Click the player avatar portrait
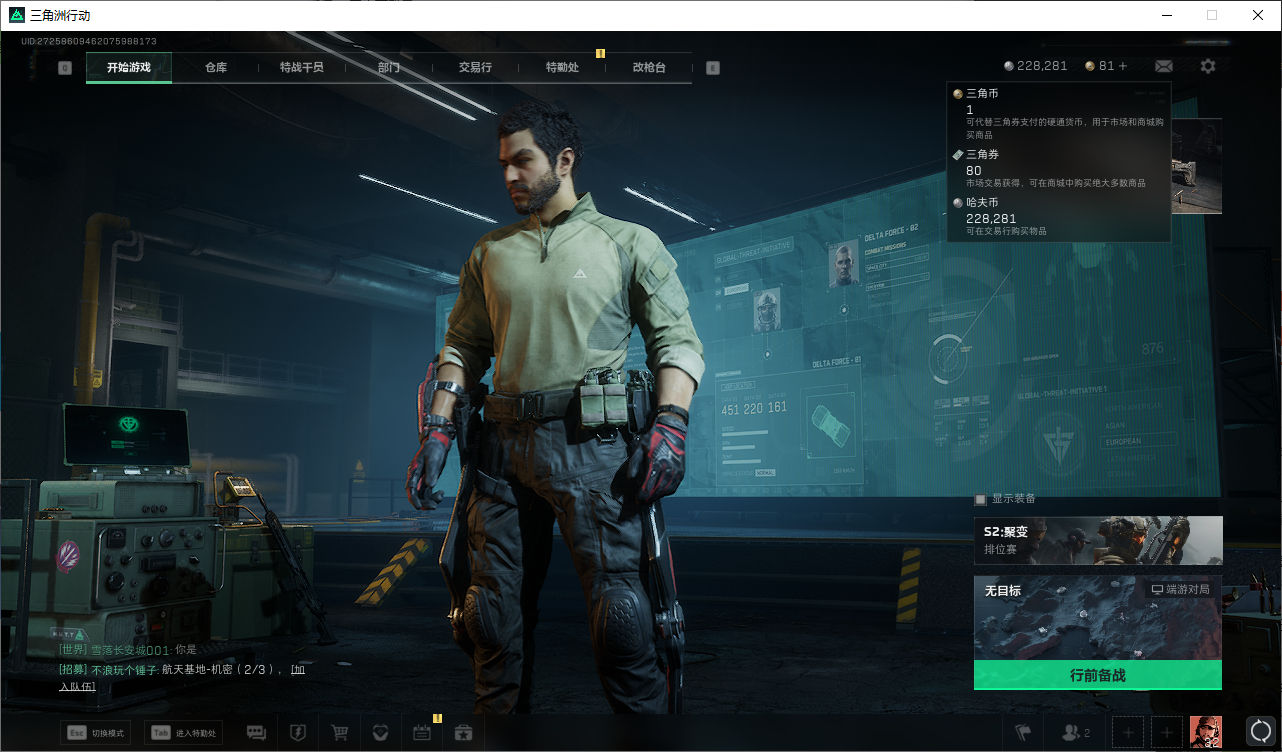1282x752 pixels. click(x=1206, y=733)
